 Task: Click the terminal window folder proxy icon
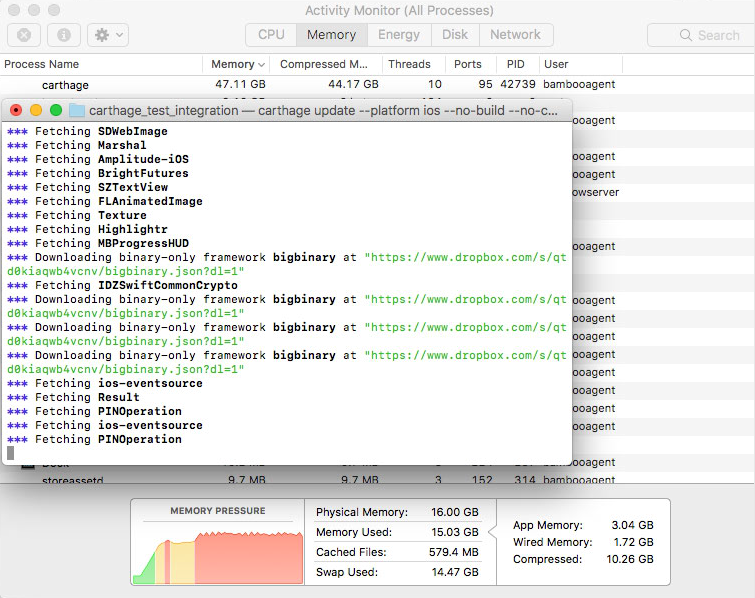(77, 110)
